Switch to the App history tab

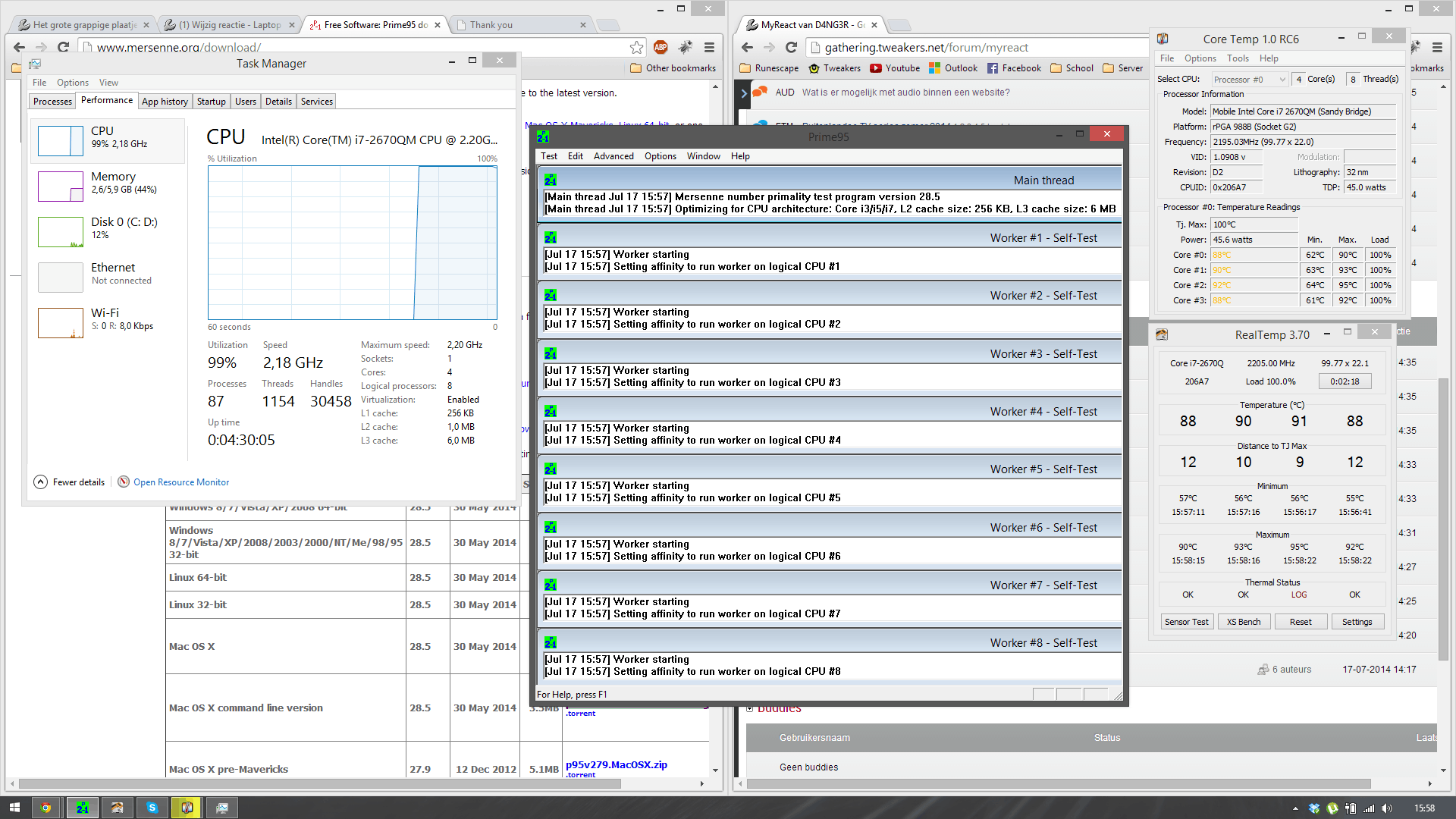point(165,102)
